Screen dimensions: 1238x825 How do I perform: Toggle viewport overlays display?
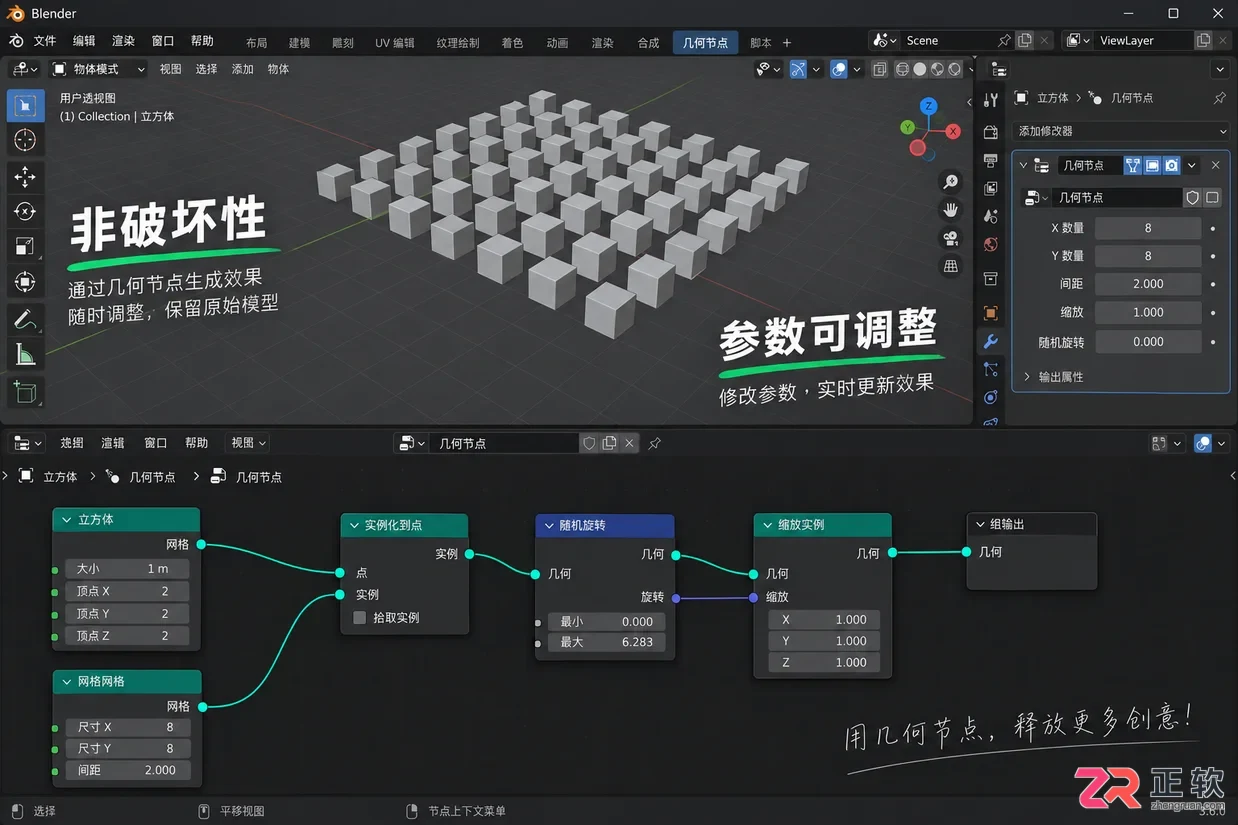pos(839,69)
